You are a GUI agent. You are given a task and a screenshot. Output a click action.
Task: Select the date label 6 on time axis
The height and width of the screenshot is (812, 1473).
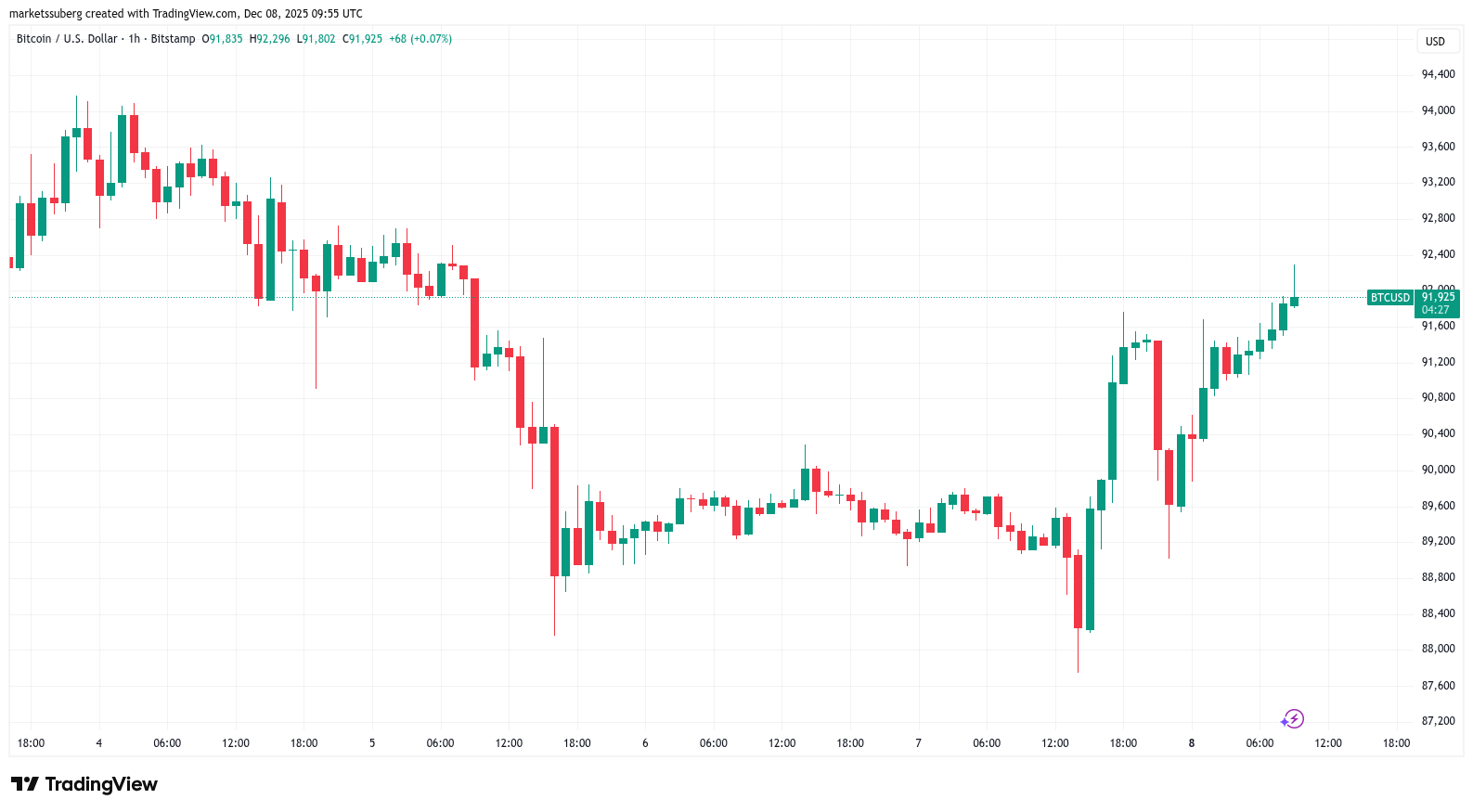coord(645,743)
